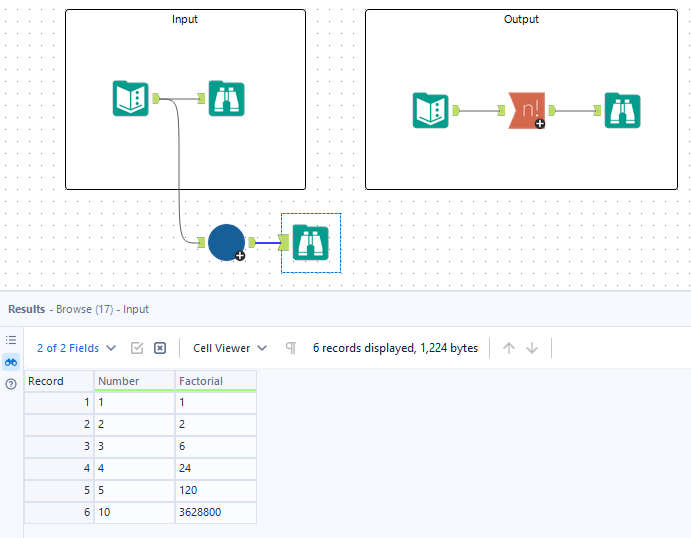Image resolution: width=691 pixels, height=538 pixels.
Task: Click the Number column header
Action: click(x=134, y=381)
